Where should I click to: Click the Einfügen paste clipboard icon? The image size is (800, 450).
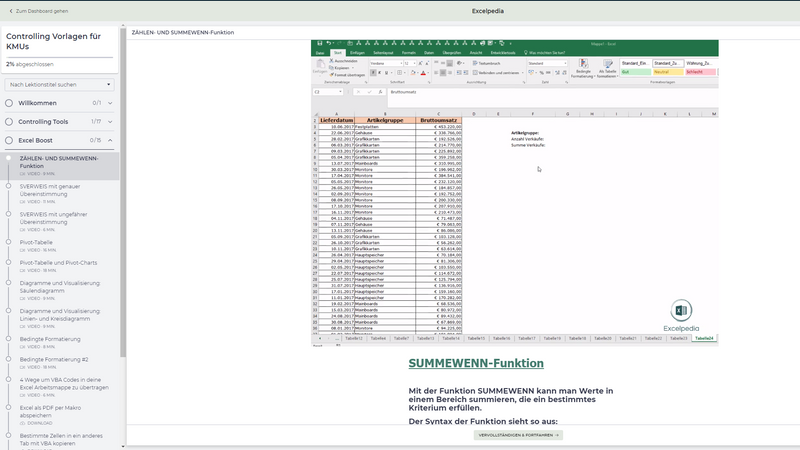tap(320, 66)
